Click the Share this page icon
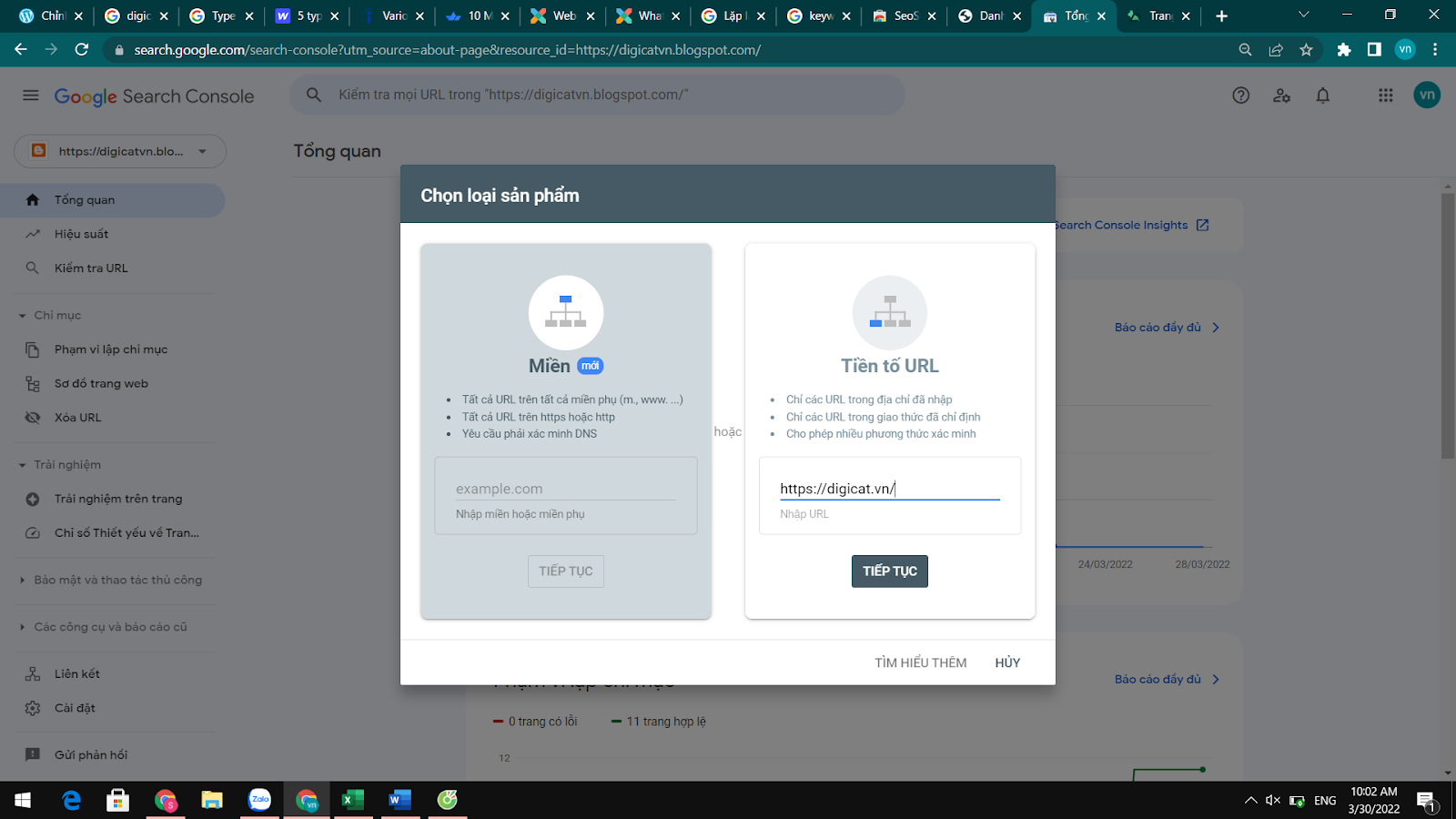 (1276, 50)
